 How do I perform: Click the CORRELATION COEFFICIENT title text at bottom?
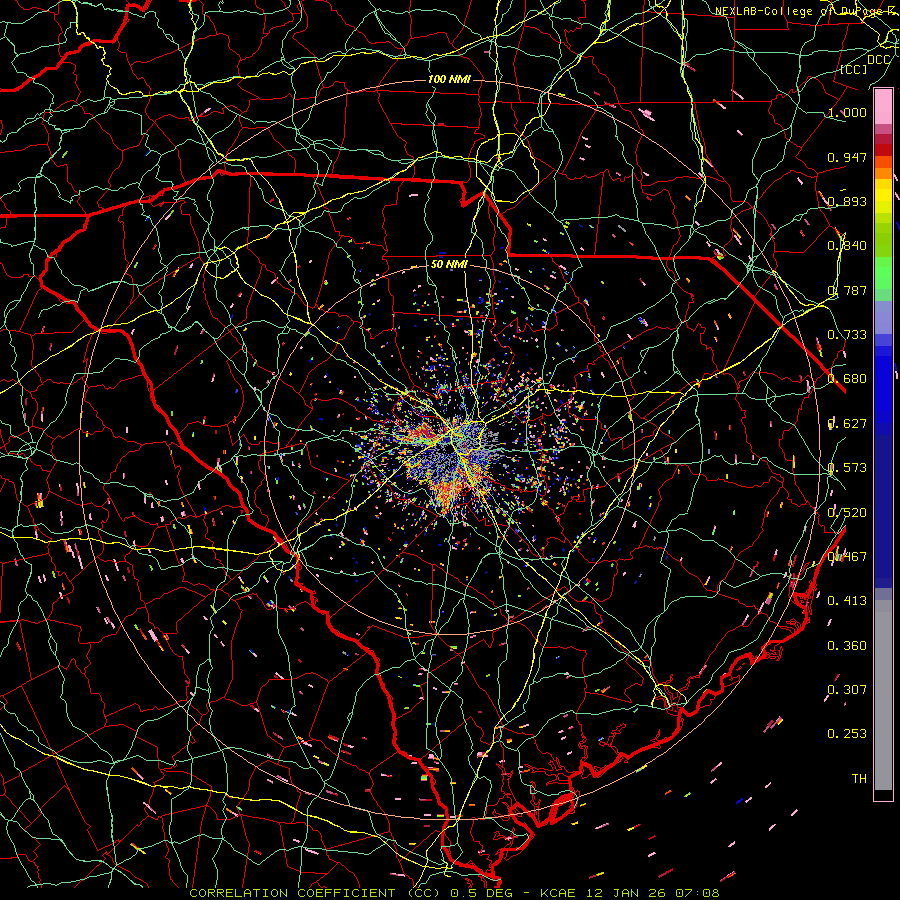click(x=292, y=893)
